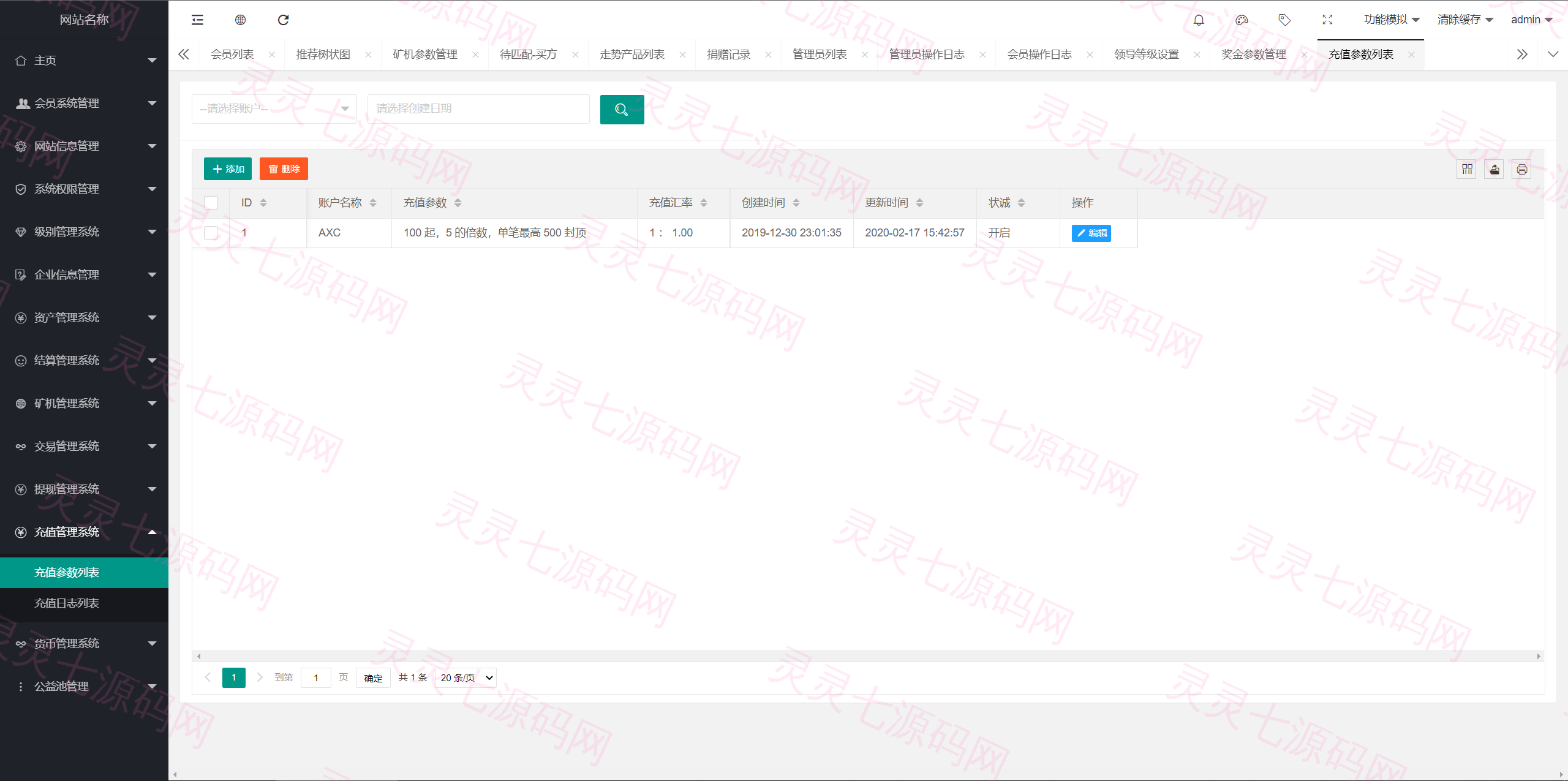Screen dimensions: 1568x781
Task: Open the globe website icon in header
Action: [241, 20]
